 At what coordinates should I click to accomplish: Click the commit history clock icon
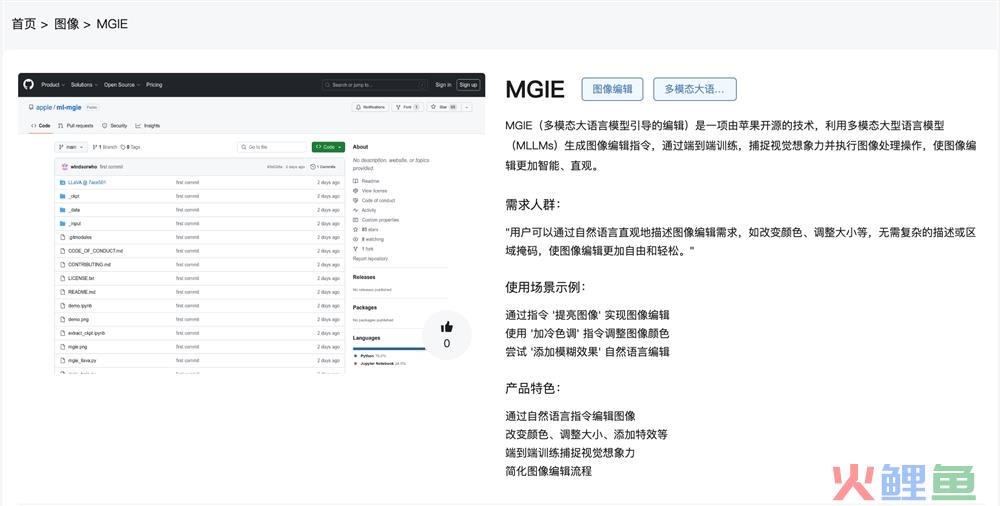pyautogui.click(x=313, y=167)
